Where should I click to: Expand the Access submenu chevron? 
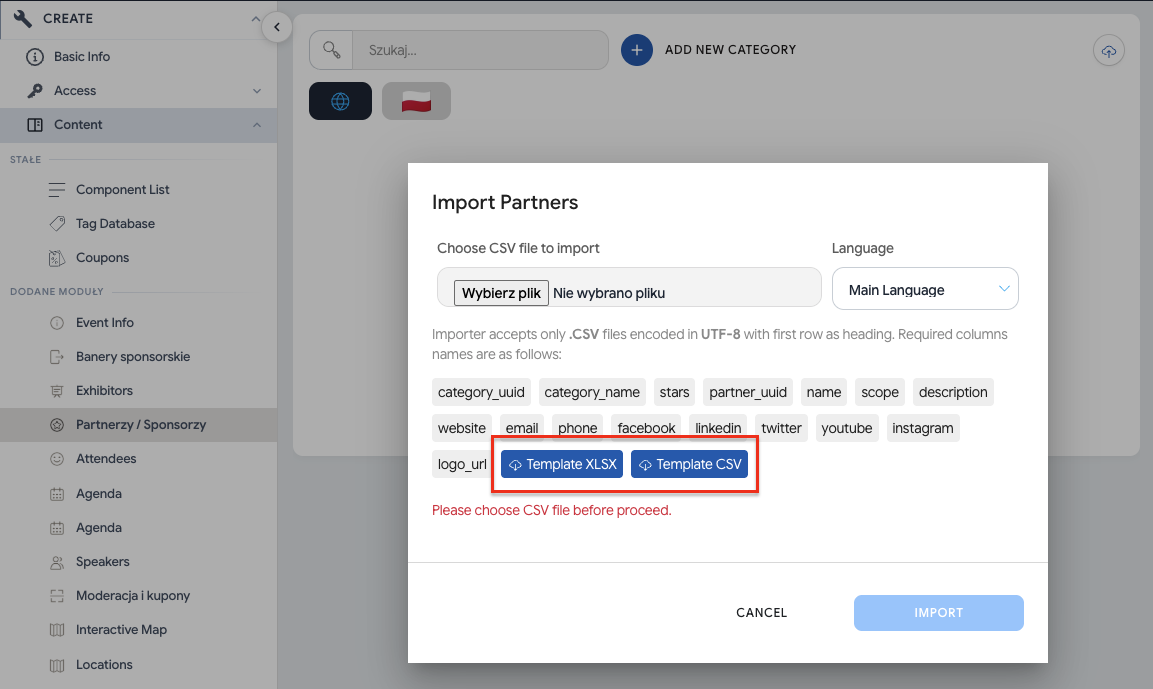pos(257,91)
